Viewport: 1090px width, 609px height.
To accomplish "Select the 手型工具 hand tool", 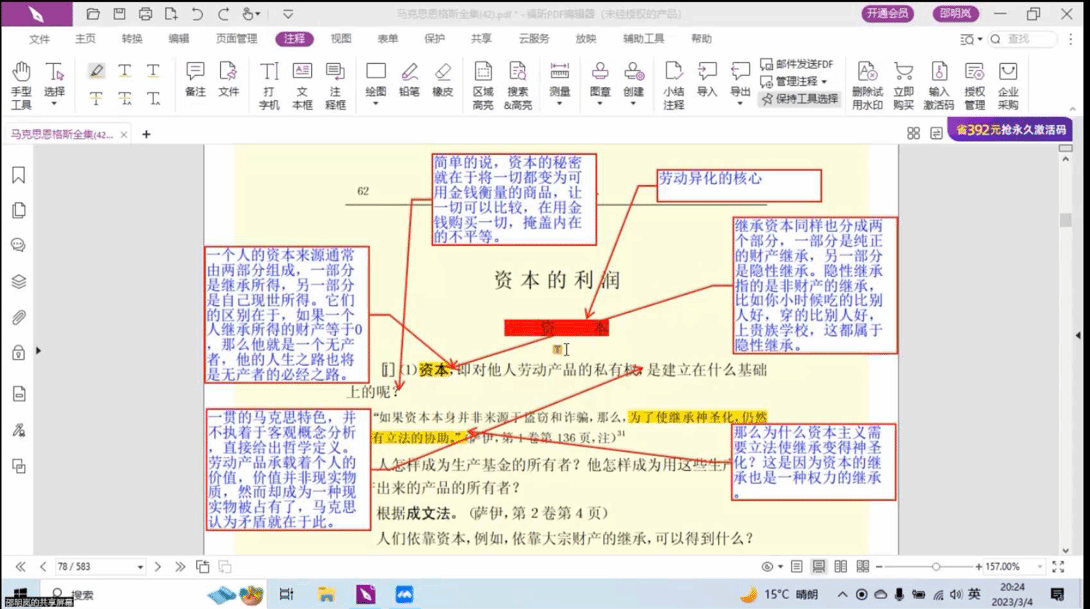I will click(21, 84).
